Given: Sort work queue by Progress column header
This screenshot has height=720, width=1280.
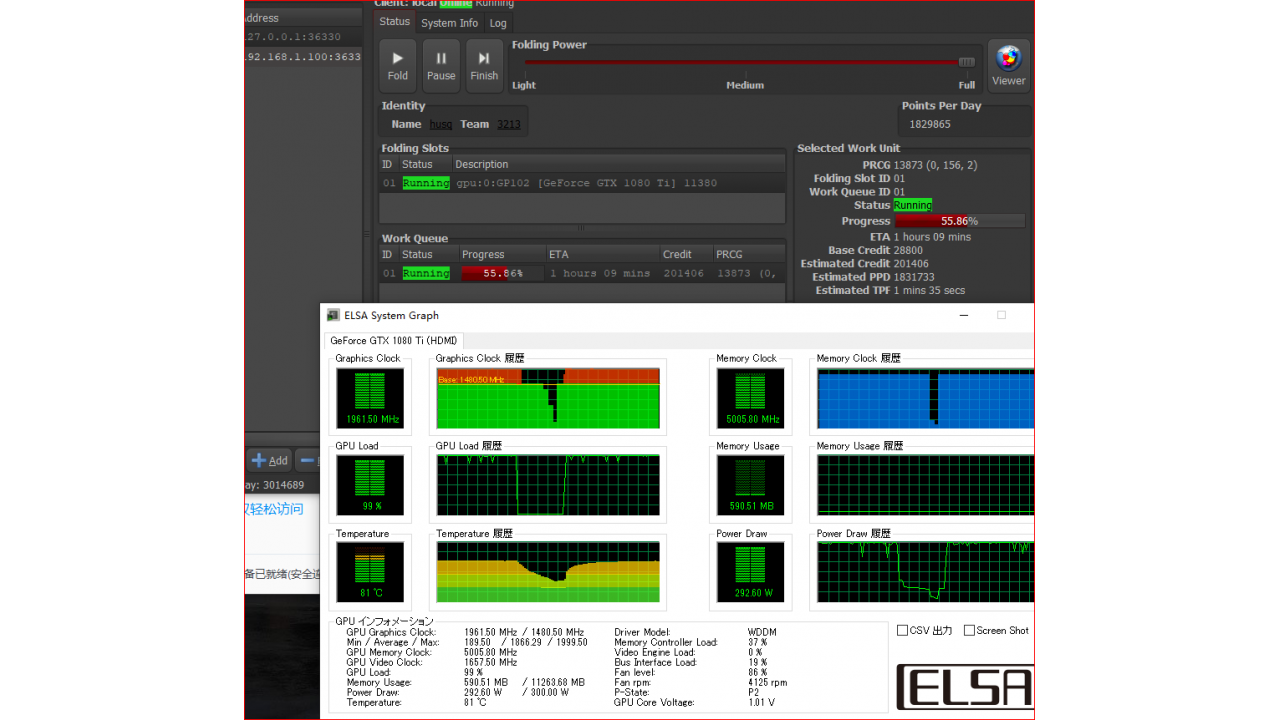Looking at the screenshot, I should 501,254.
